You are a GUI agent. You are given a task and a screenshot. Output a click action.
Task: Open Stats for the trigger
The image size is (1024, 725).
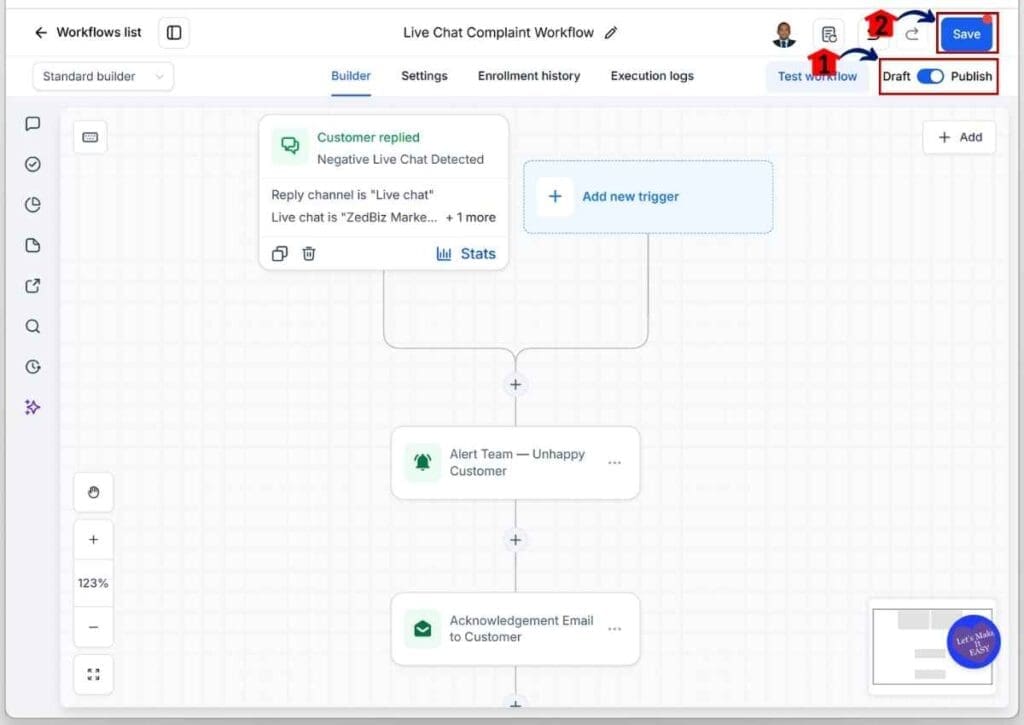(x=466, y=253)
